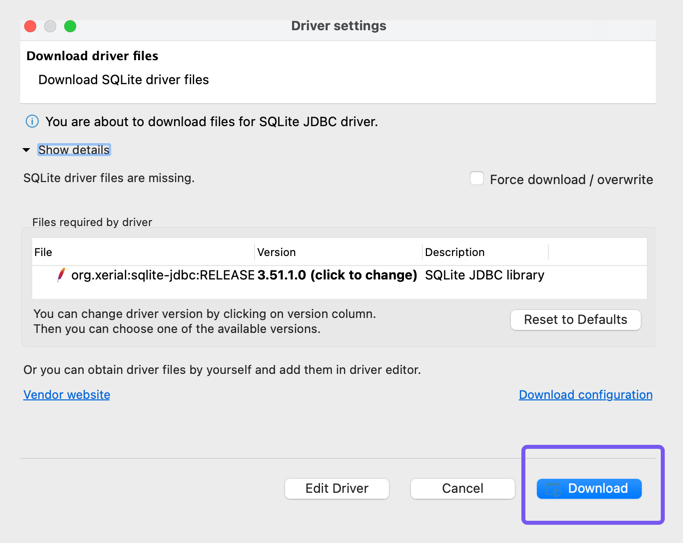Viewport: 683px width, 543px height.
Task: Click the Description column header
Action: (454, 252)
